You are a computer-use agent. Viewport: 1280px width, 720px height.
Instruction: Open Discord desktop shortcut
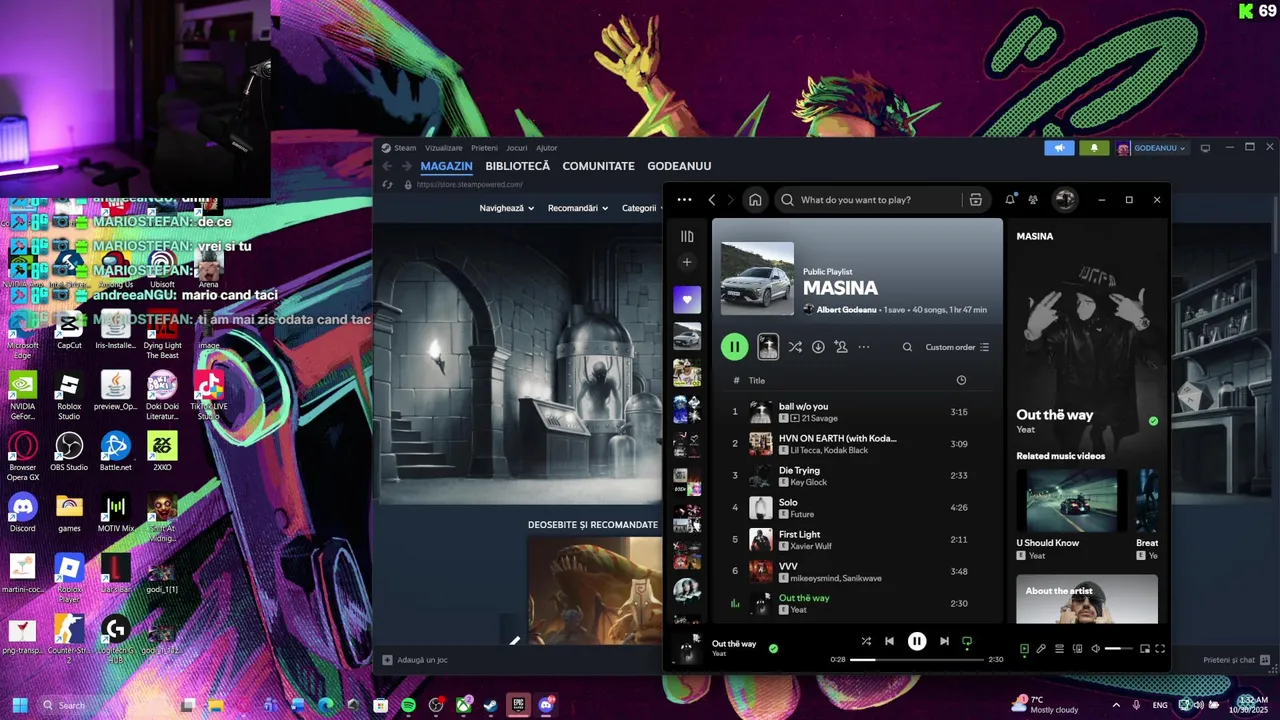click(22, 513)
